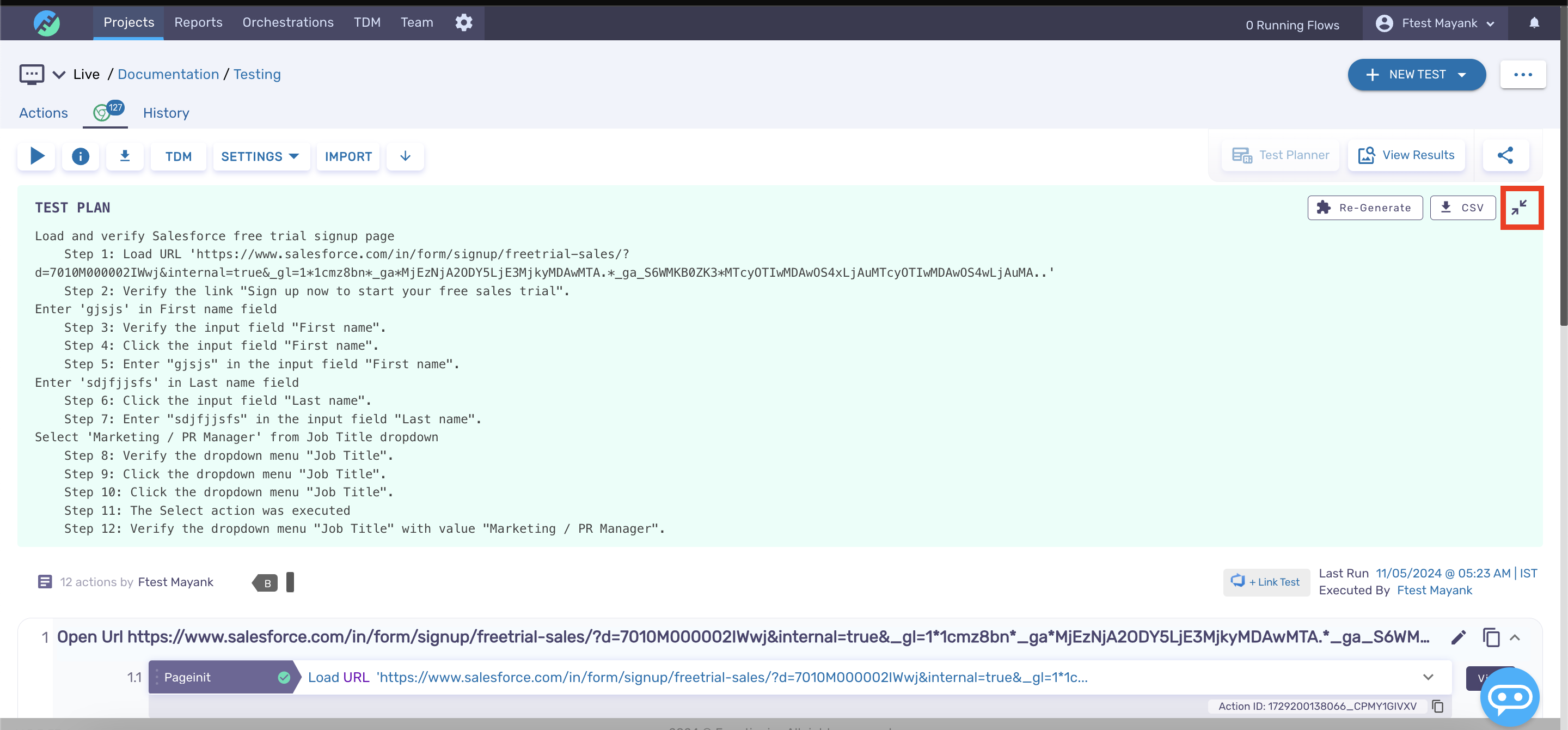Open the TDM menu in top bar
1568x730 pixels.
[x=367, y=22]
